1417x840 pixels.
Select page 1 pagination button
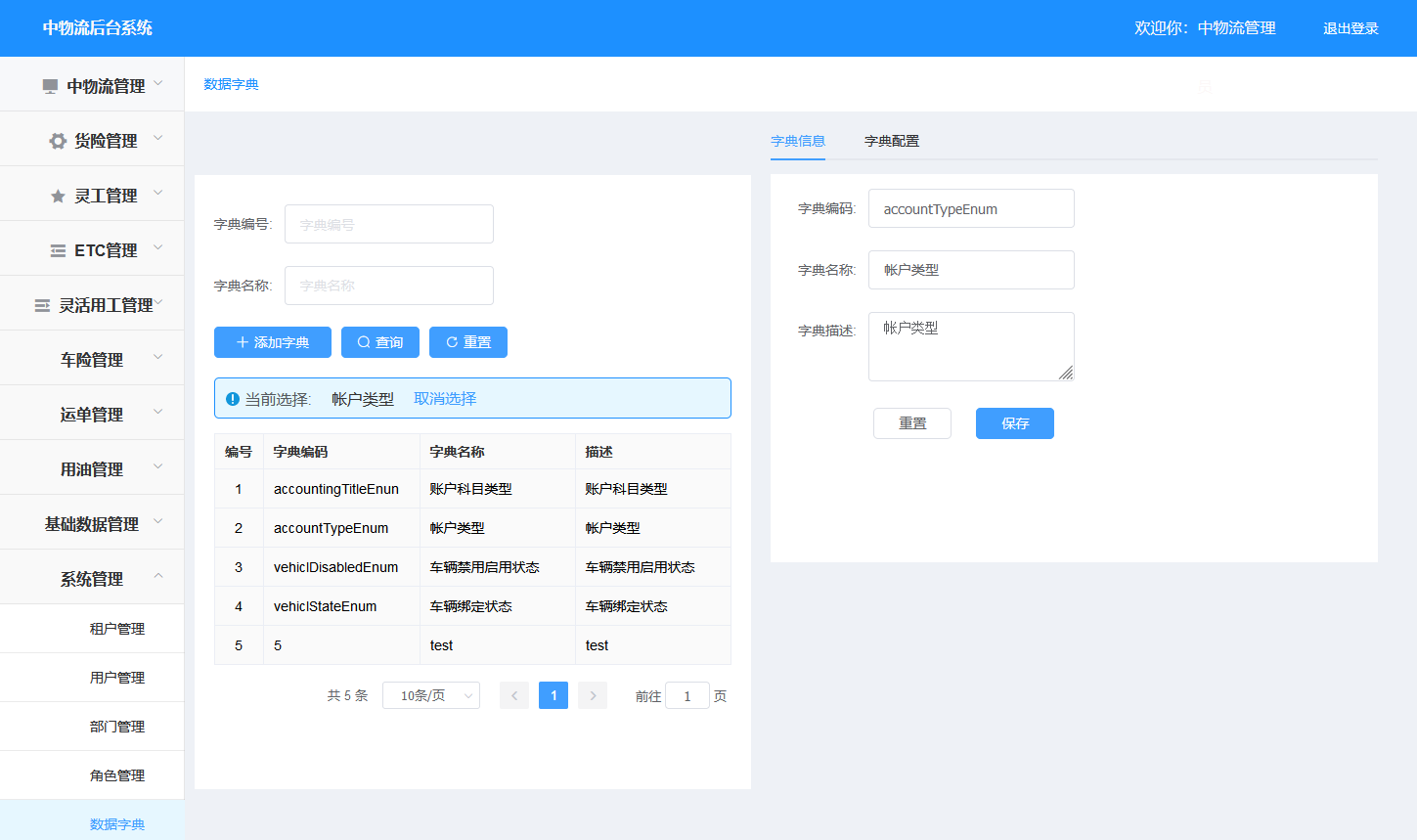tap(554, 695)
